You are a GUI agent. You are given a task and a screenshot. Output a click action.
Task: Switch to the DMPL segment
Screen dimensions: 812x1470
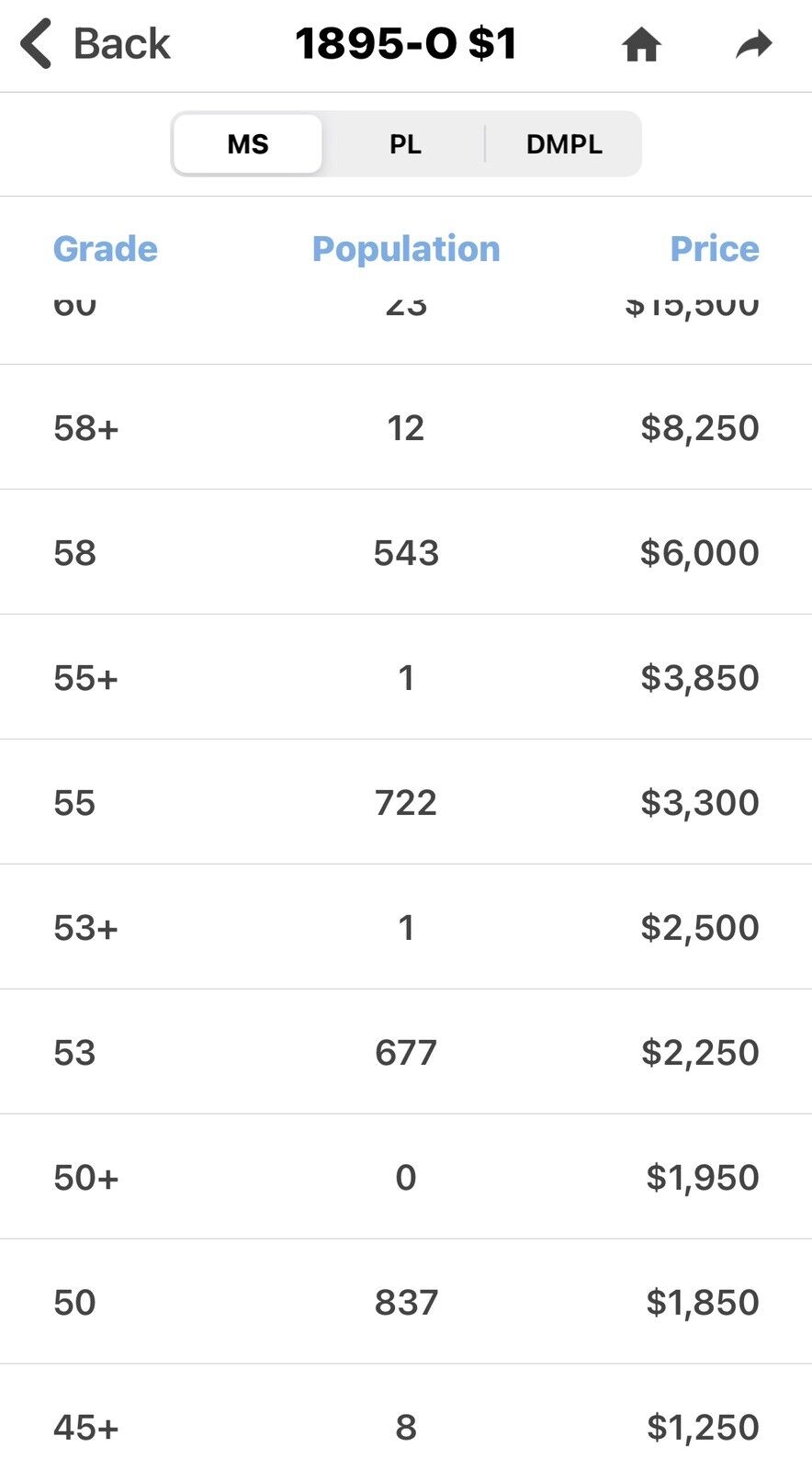click(x=564, y=144)
